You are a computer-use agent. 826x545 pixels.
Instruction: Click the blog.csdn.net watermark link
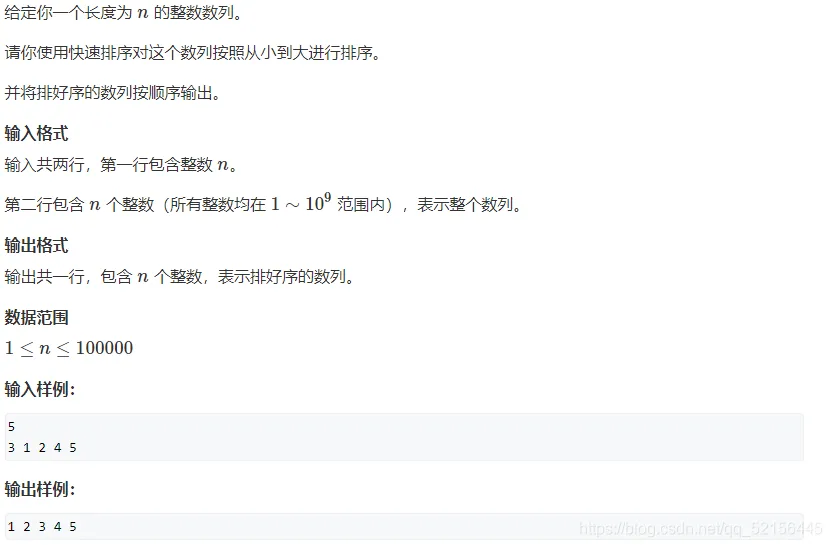point(700,528)
